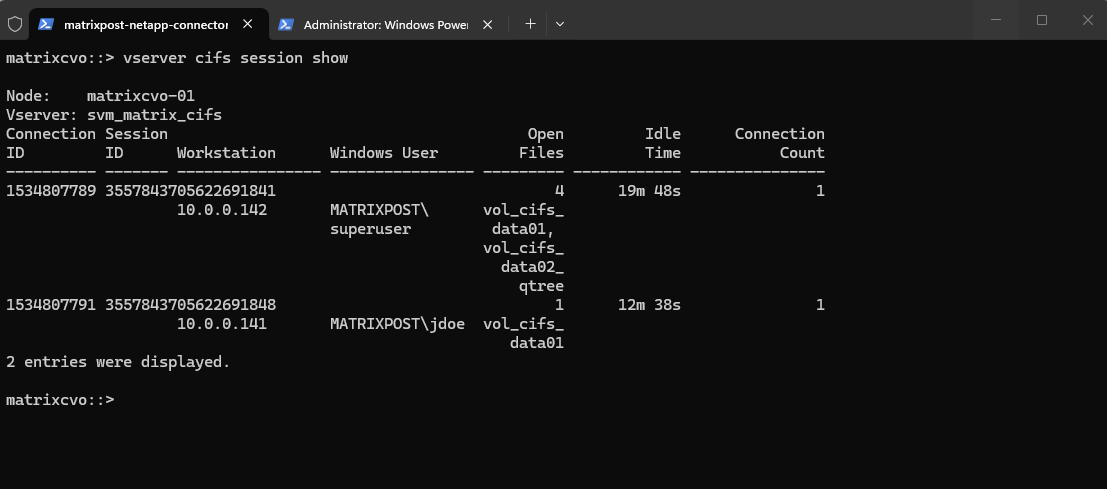This screenshot has height=489, width=1107.
Task: Click workstation address 10.0.0.142
Action: point(222,210)
